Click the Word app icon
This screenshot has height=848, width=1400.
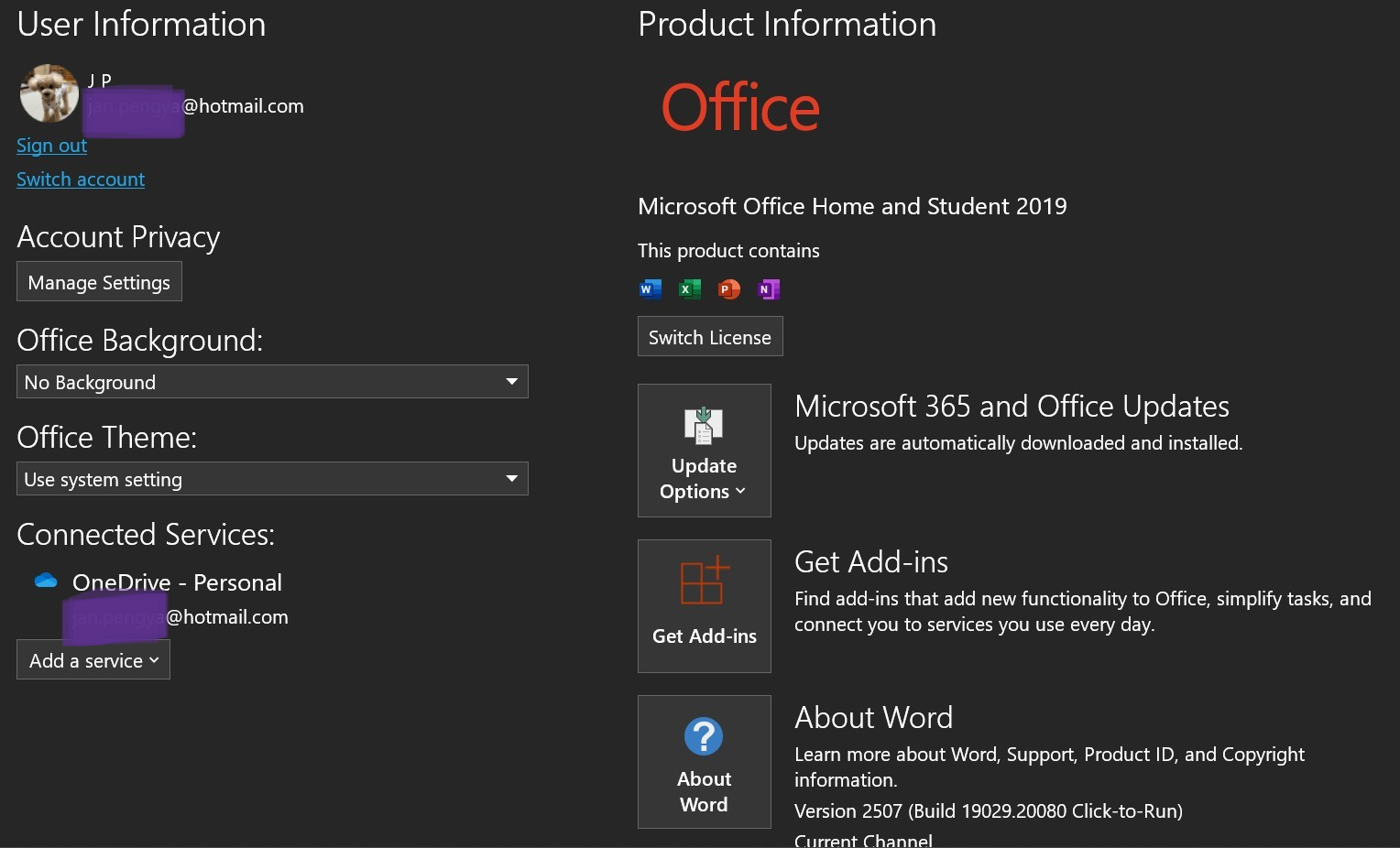[x=650, y=289]
